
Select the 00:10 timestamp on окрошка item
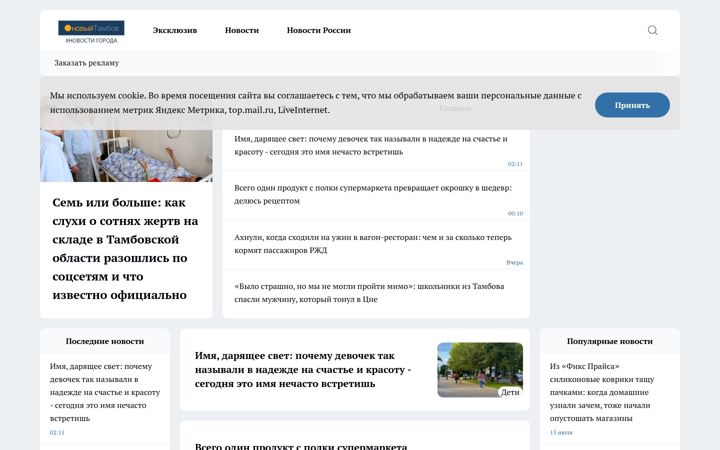pos(515,214)
